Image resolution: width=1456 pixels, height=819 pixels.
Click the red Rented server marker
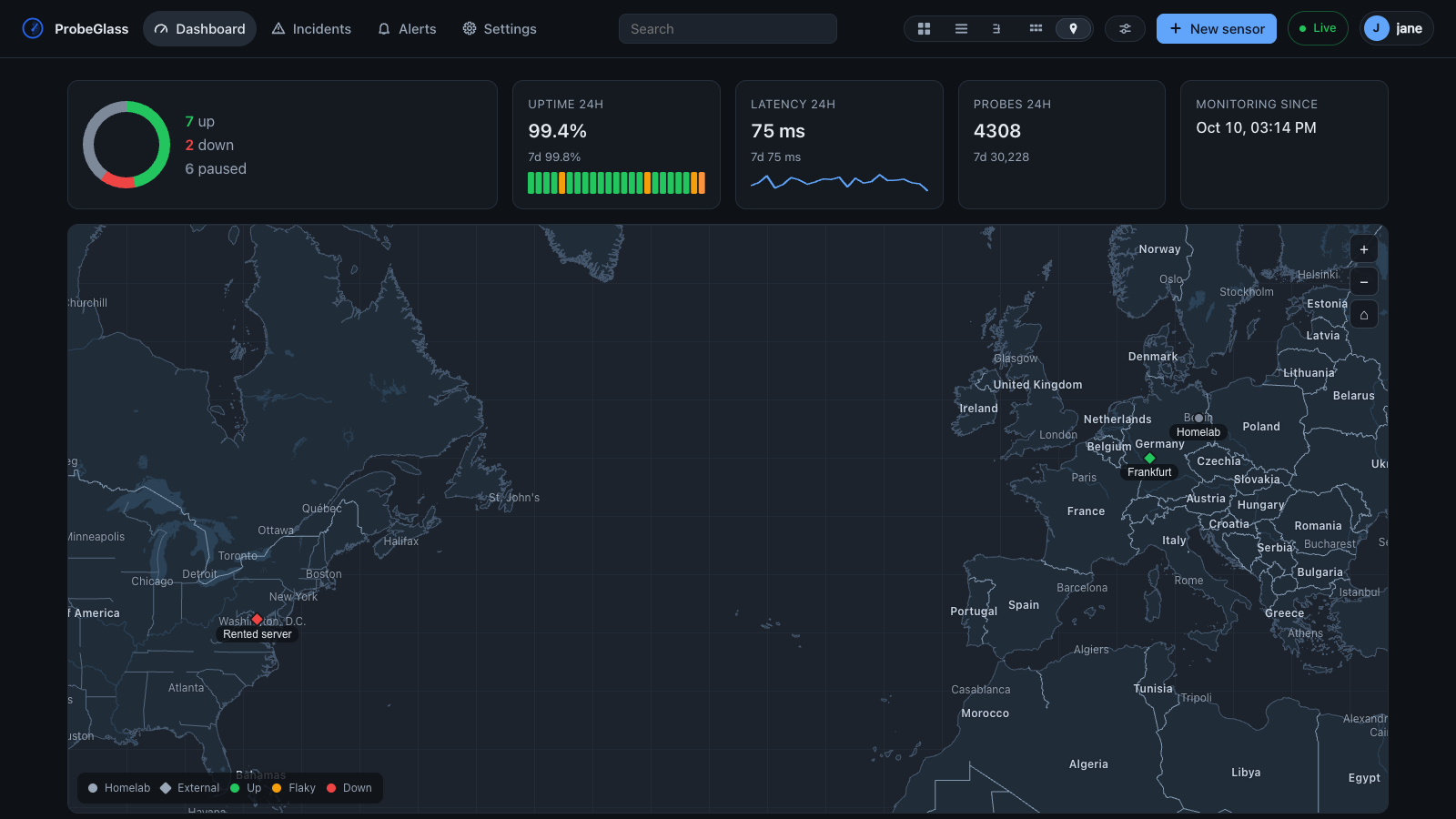[x=257, y=619]
